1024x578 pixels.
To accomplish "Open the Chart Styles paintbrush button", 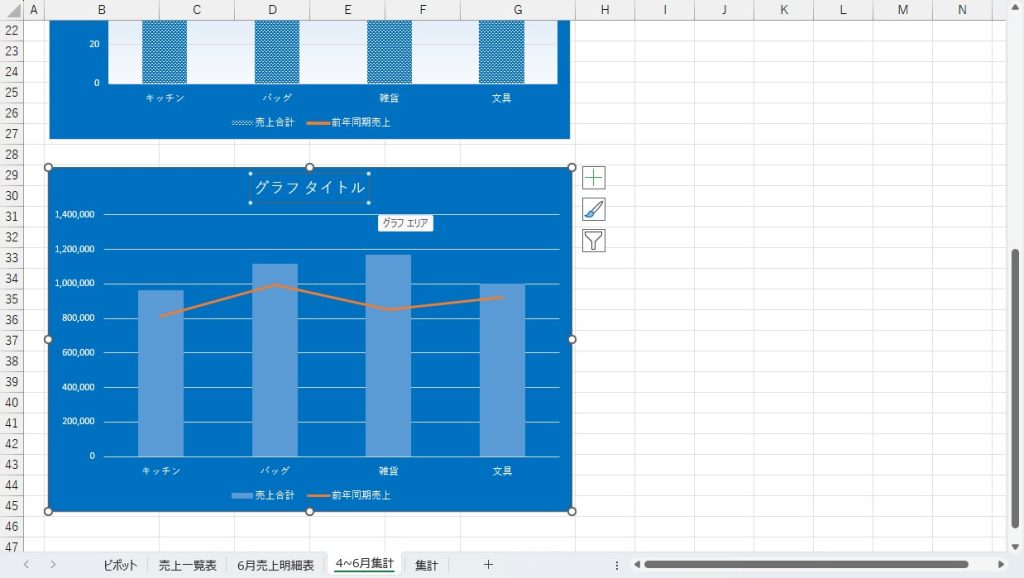I will [x=594, y=209].
